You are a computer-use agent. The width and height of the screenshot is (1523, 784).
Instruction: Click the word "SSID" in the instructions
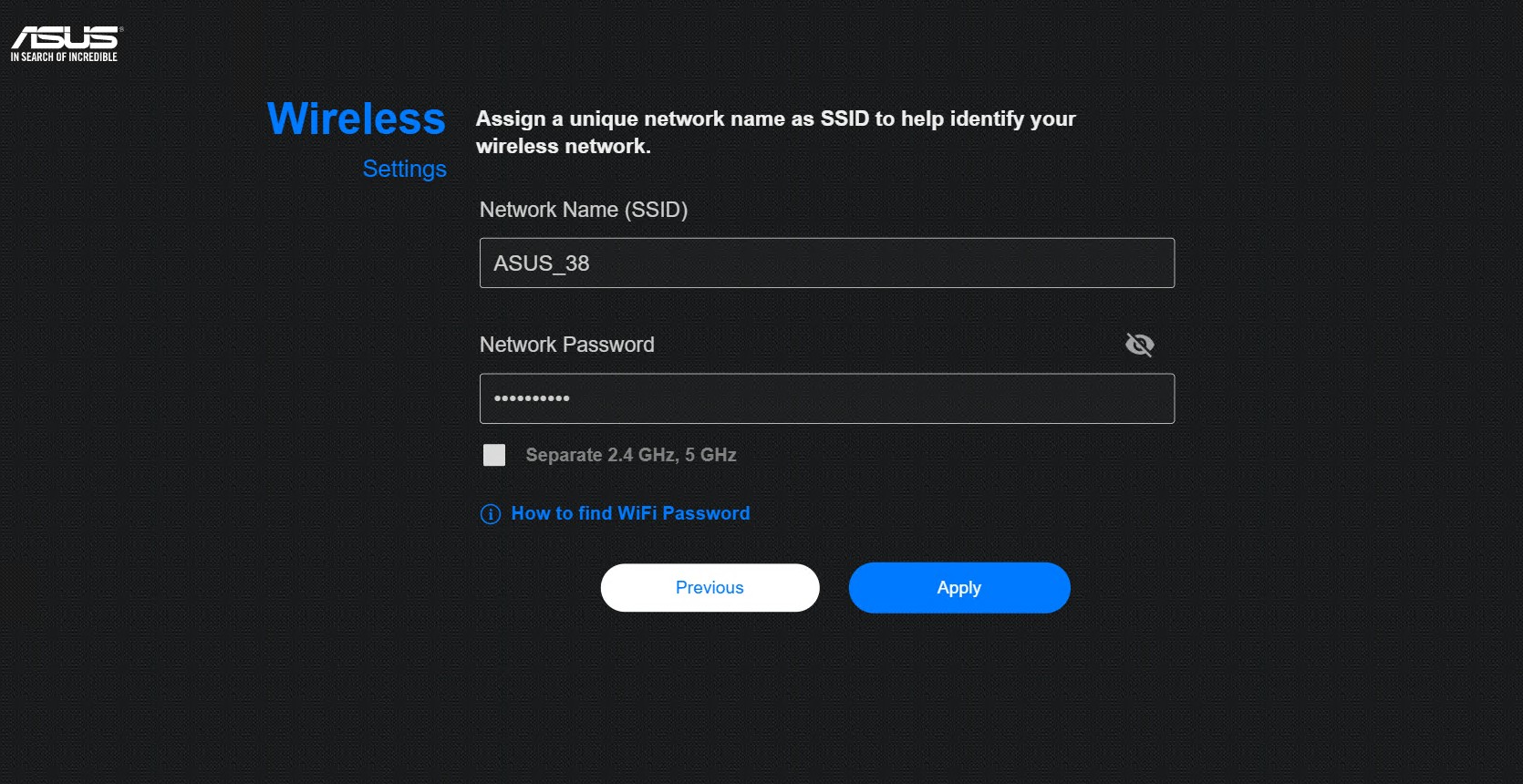click(x=844, y=119)
